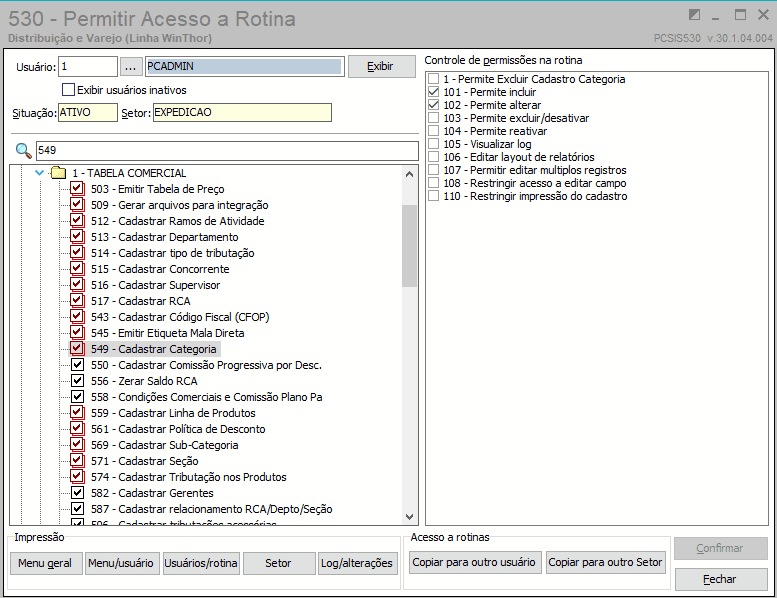777x598 pixels.
Task: Uncheck 102 - Permite alterar
Action: pos(434,105)
